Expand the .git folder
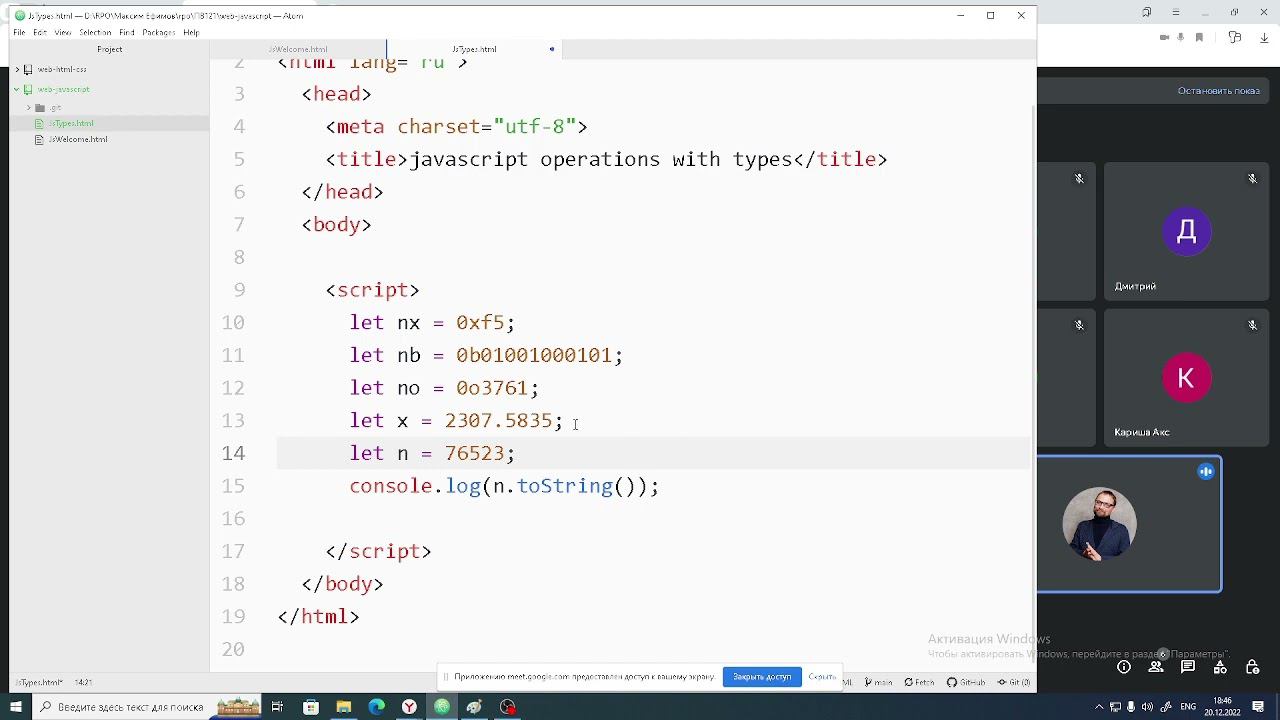The image size is (1280, 720). coord(29,107)
